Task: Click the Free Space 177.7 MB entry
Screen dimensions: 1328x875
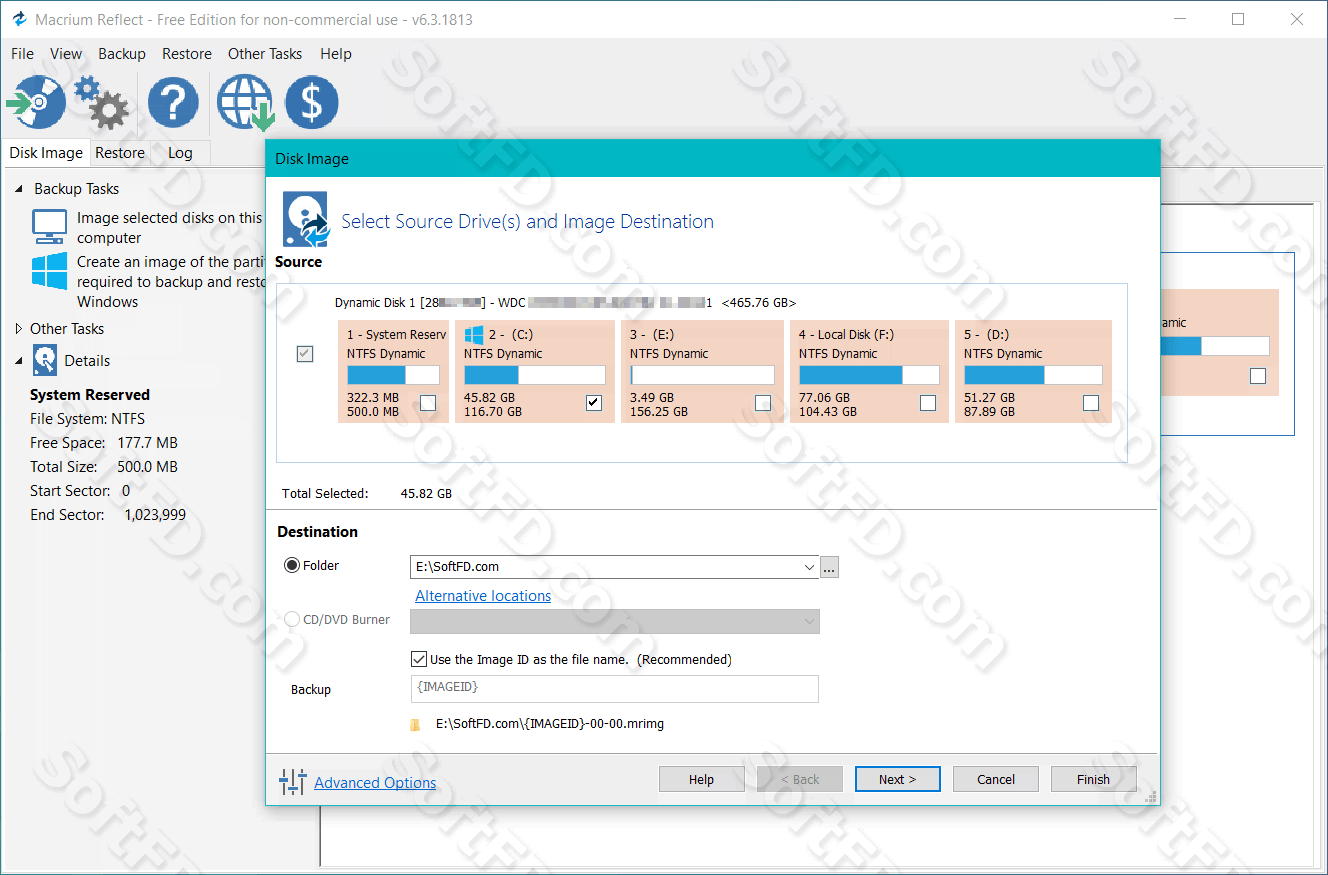Action: (x=104, y=443)
